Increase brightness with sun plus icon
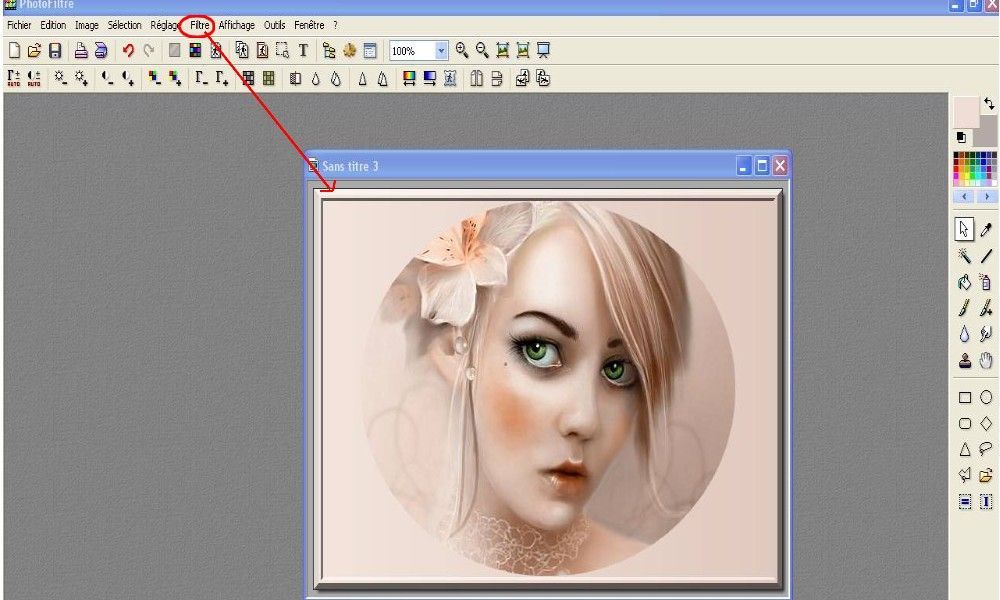The image size is (1000, 600). coord(81,78)
